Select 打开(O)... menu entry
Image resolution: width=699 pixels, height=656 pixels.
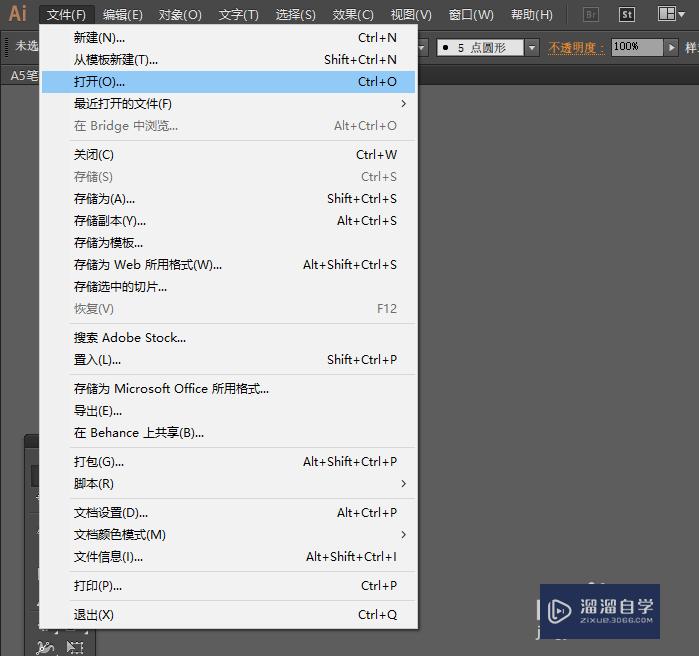click(x=228, y=82)
